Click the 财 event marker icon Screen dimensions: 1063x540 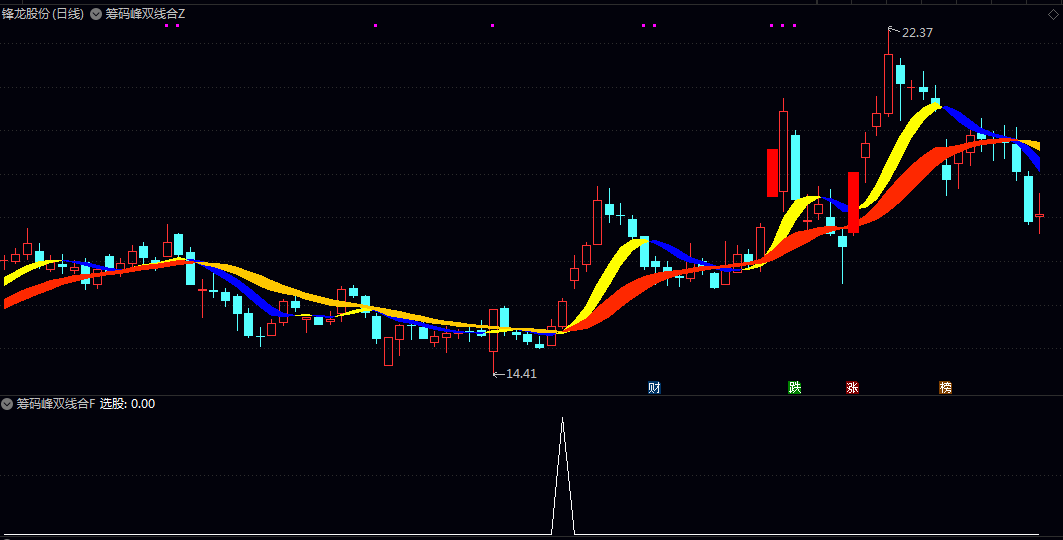[x=654, y=388]
